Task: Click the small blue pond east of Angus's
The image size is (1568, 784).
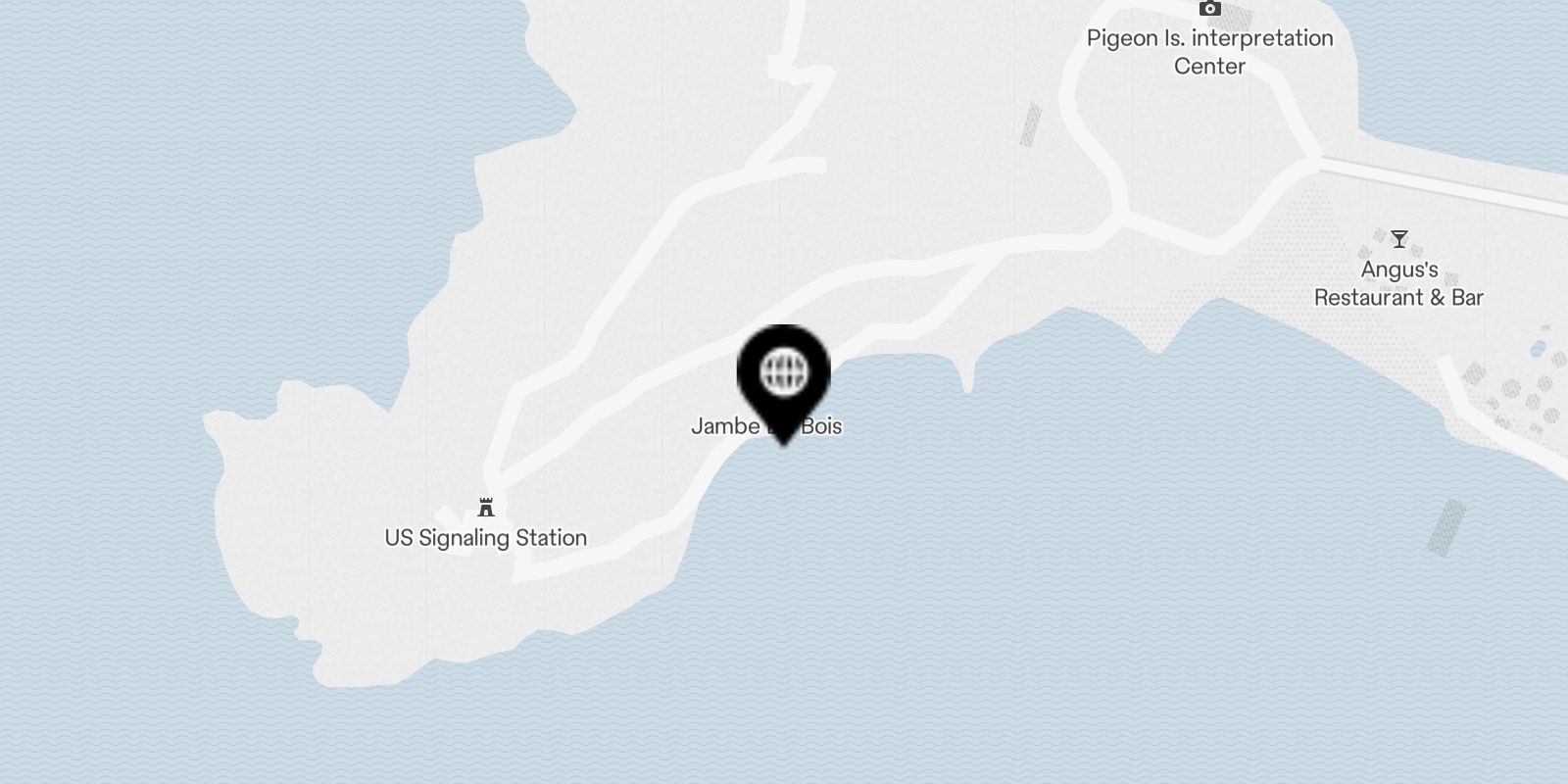Action: pos(1537,348)
